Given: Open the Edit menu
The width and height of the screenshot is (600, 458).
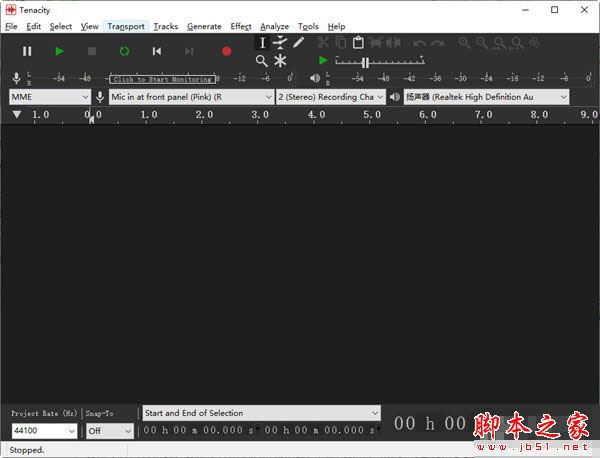Looking at the screenshot, I should point(34,26).
